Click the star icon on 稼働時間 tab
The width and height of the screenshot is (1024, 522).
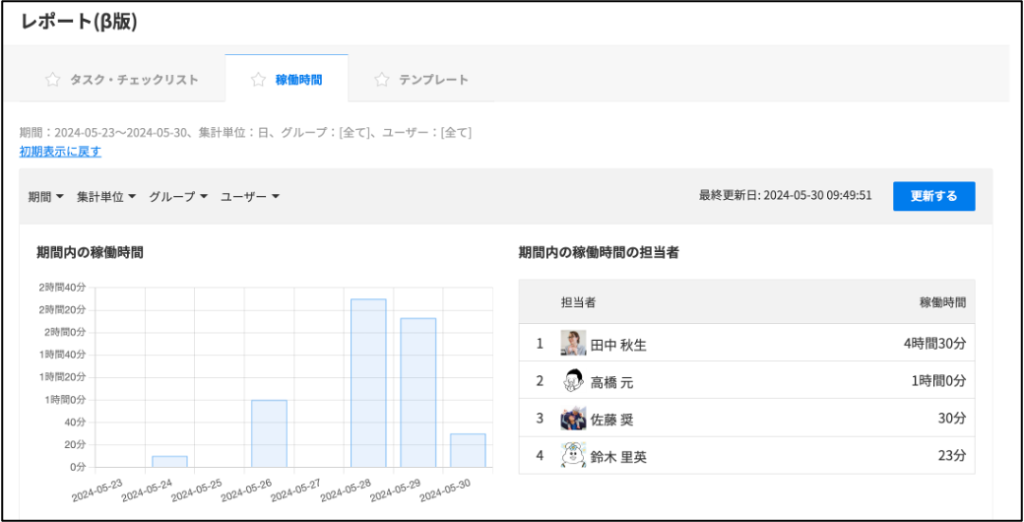coord(258,80)
